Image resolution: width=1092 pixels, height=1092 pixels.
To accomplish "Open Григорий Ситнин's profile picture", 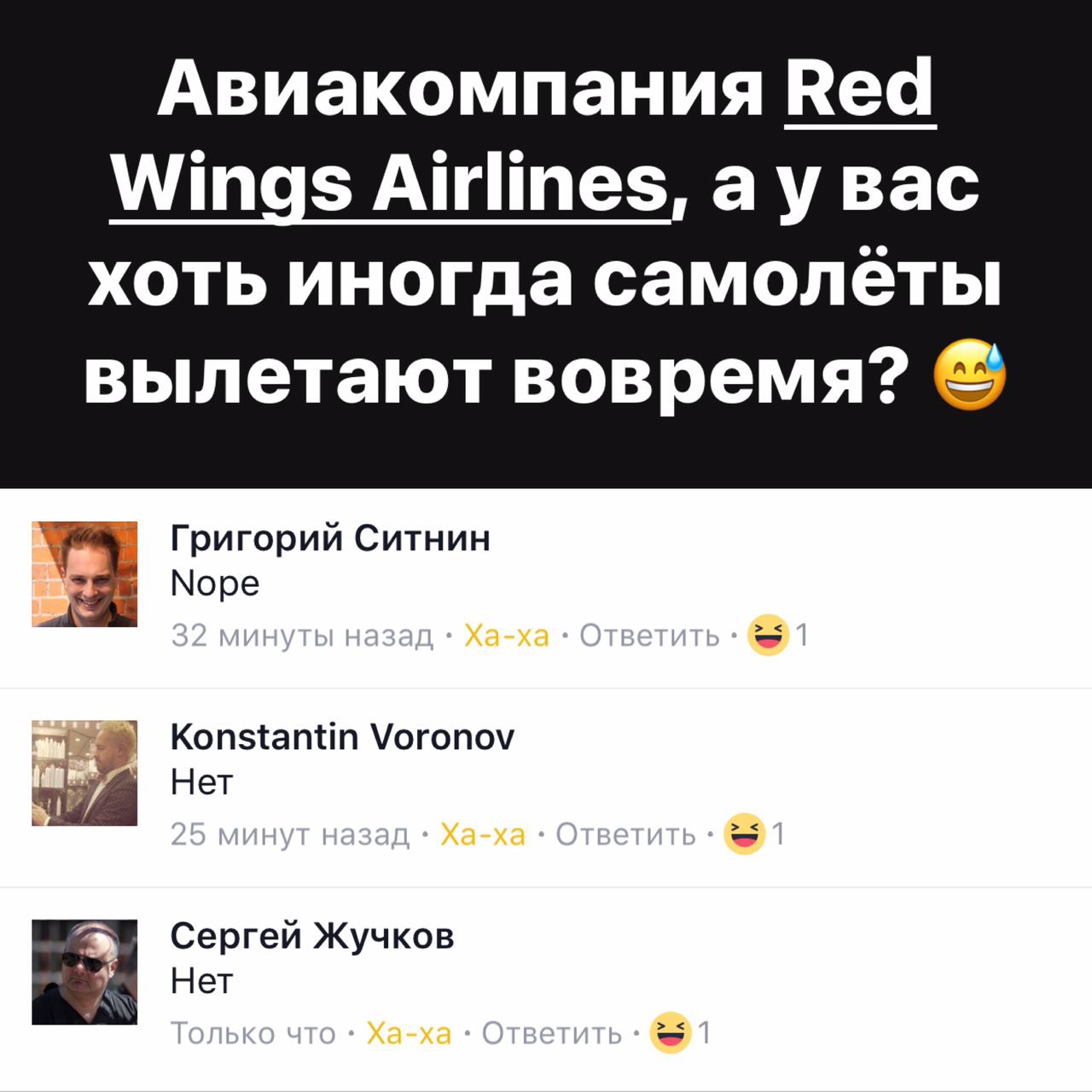I will click(x=84, y=574).
